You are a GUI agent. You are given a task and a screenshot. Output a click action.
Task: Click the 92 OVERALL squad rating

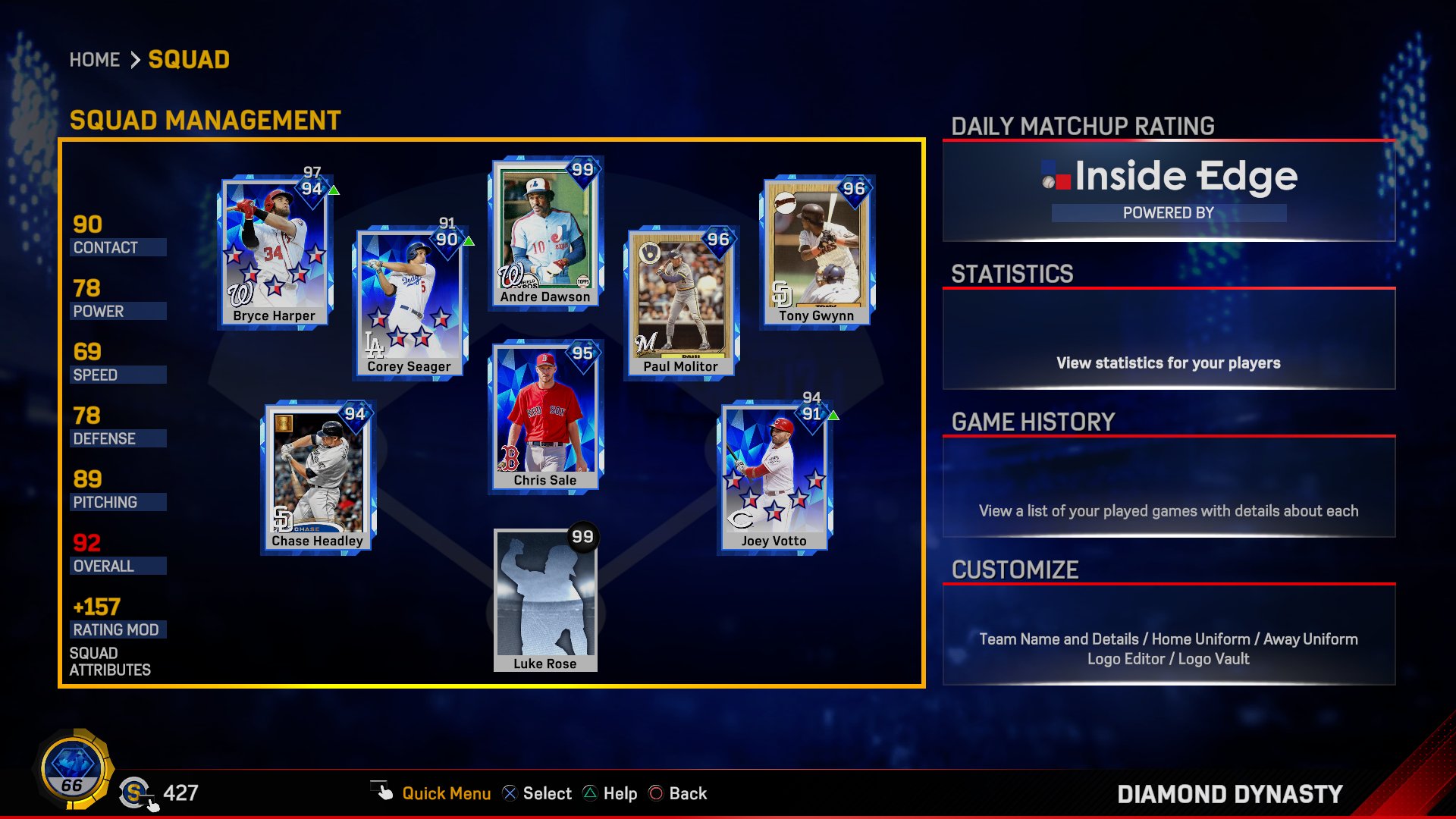[118, 553]
